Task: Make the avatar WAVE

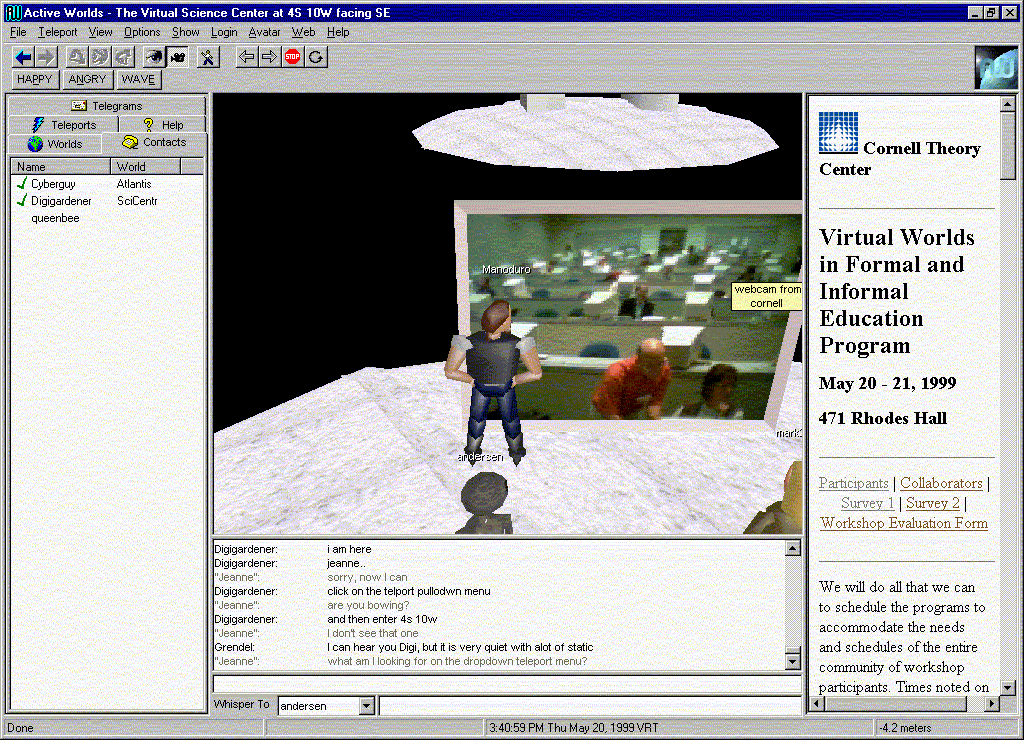Action: [138, 80]
